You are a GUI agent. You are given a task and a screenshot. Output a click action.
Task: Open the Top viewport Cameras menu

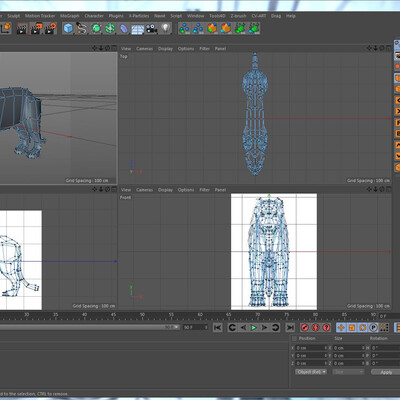click(x=144, y=49)
